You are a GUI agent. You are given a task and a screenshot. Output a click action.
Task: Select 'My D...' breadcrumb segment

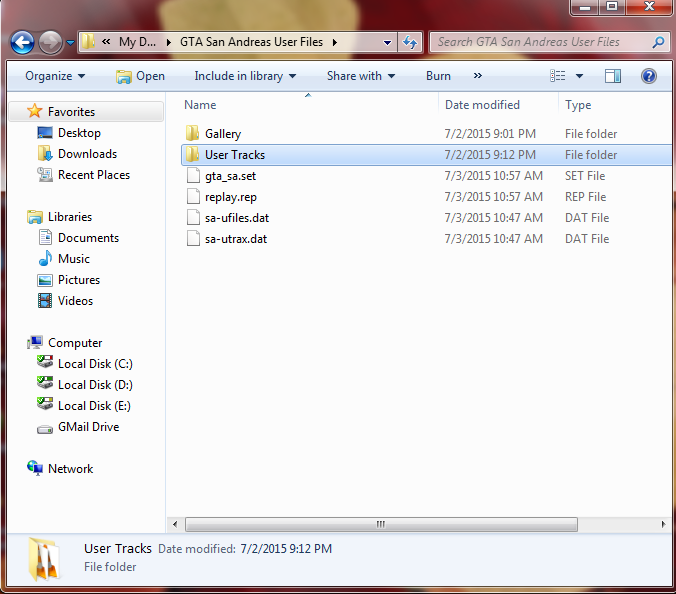coord(138,42)
